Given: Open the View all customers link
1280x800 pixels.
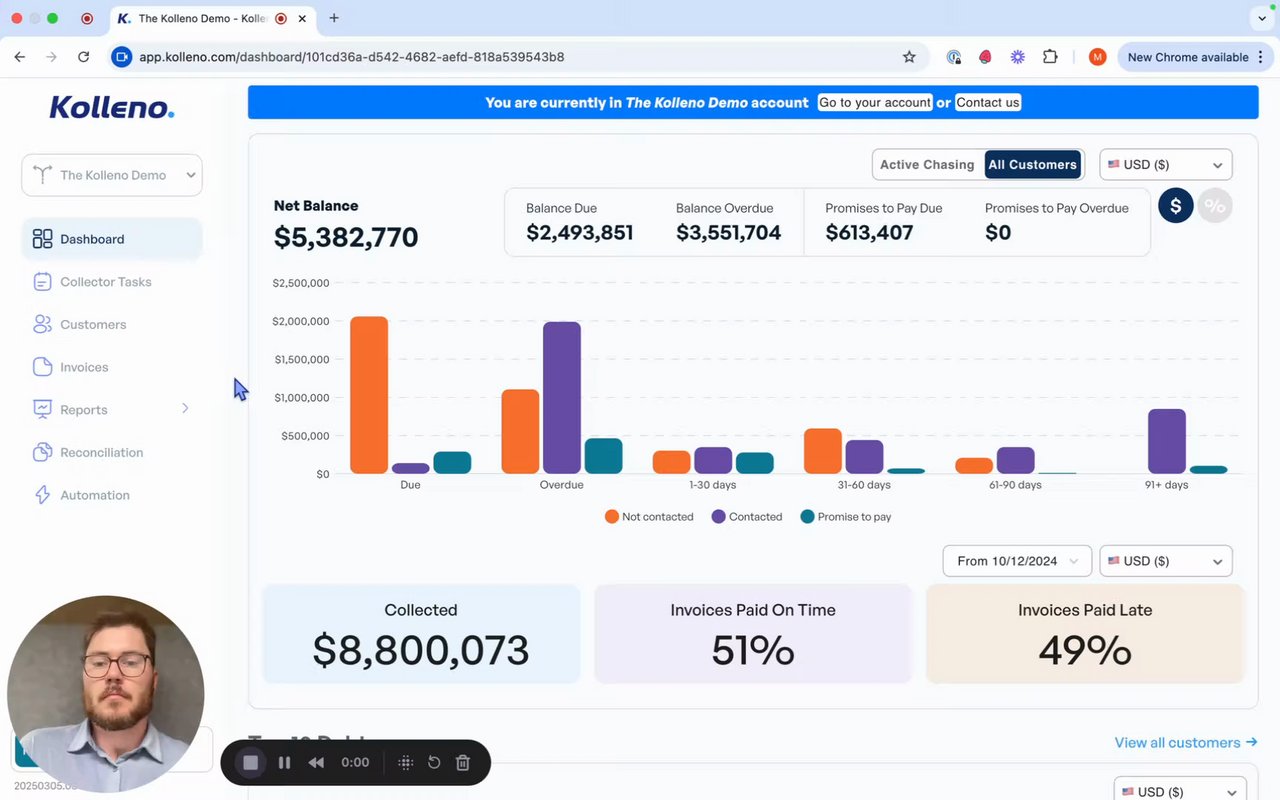Looking at the screenshot, I should pyautogui.click(x=1186, y=742).
